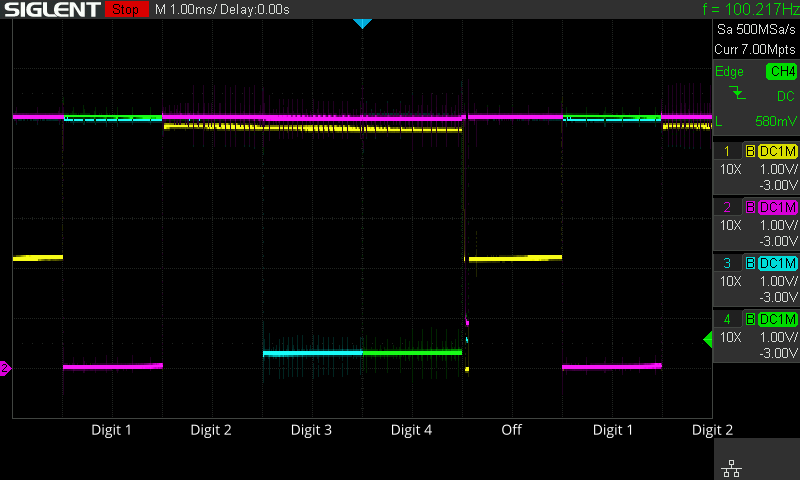Click channel 1 bandwidth limit B icon

750,151
